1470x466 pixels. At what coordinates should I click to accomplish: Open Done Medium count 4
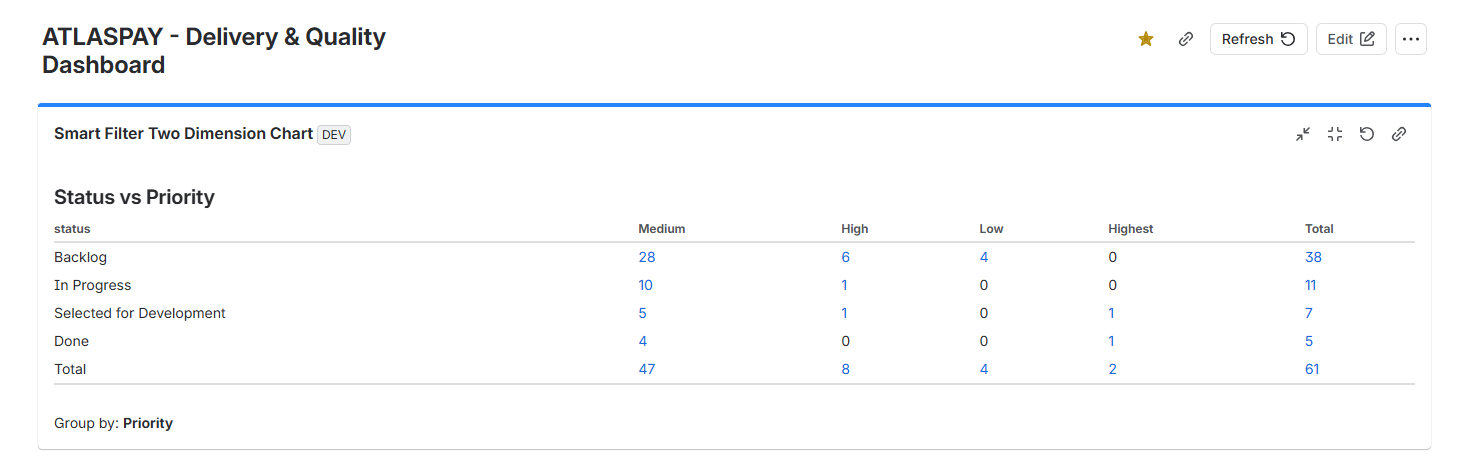pyautogui.click(x=643, y=341)
